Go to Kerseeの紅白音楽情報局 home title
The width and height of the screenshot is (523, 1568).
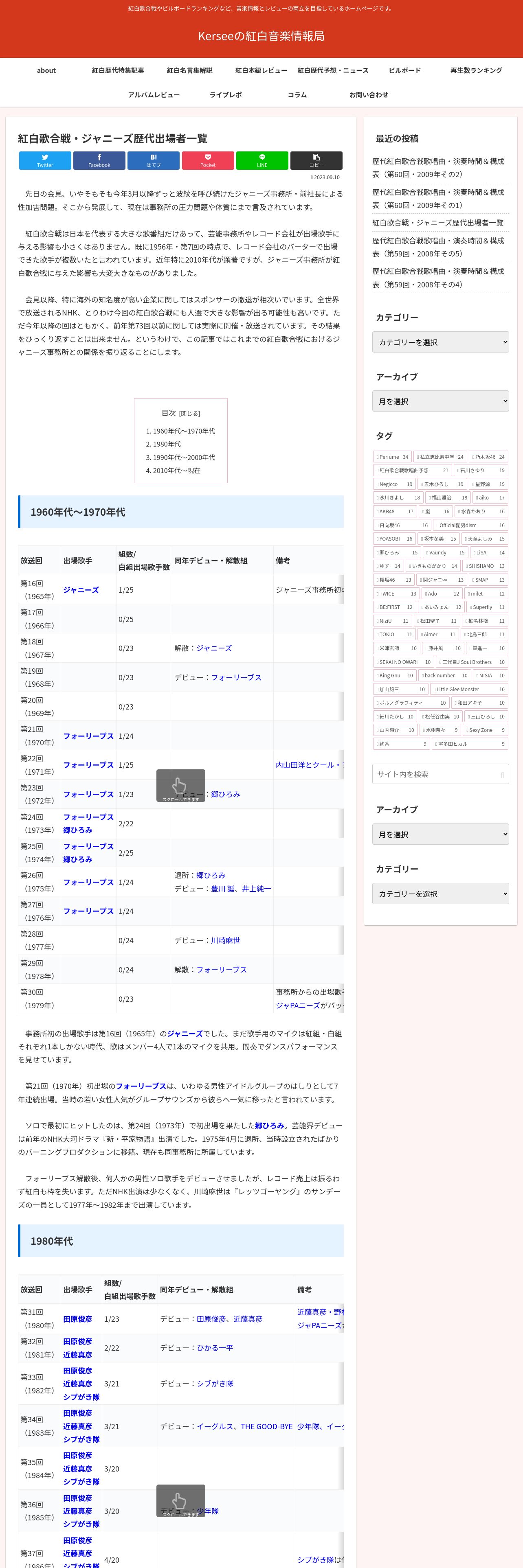pyautogui.click(x=261, y=36)
